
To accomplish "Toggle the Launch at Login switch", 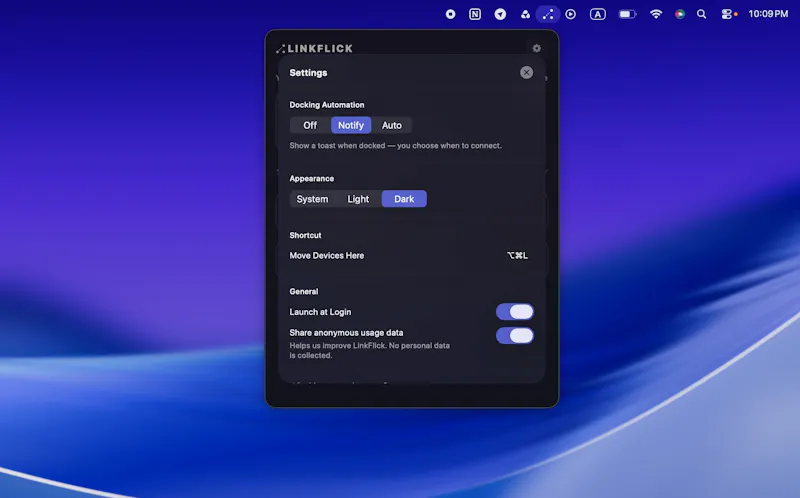I will (x=515, y=312).
